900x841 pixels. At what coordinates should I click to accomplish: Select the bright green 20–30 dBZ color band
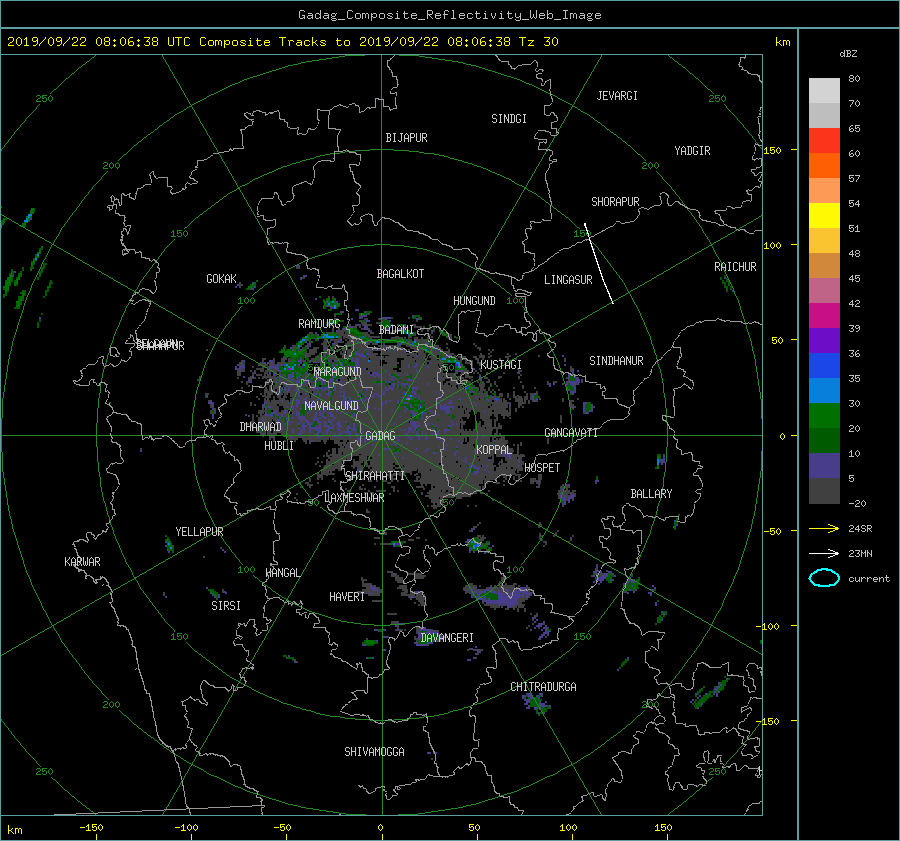[x=824, y=416]
